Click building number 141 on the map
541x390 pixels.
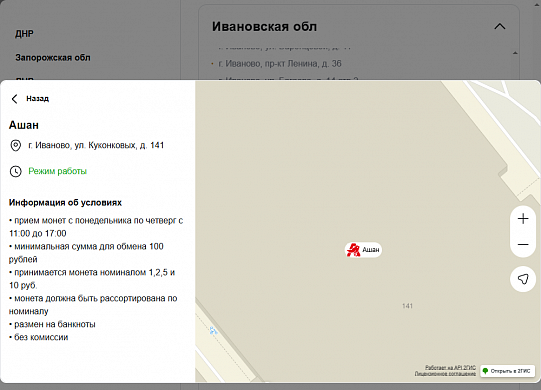point(407,306)
